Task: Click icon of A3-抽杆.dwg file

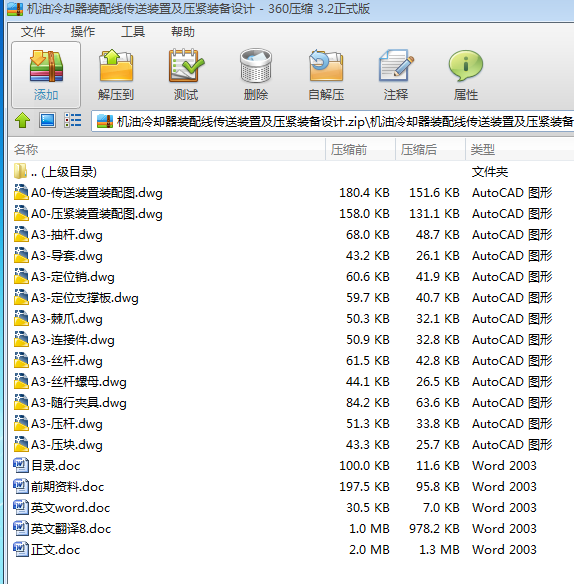Action: [x=21, y=235]
